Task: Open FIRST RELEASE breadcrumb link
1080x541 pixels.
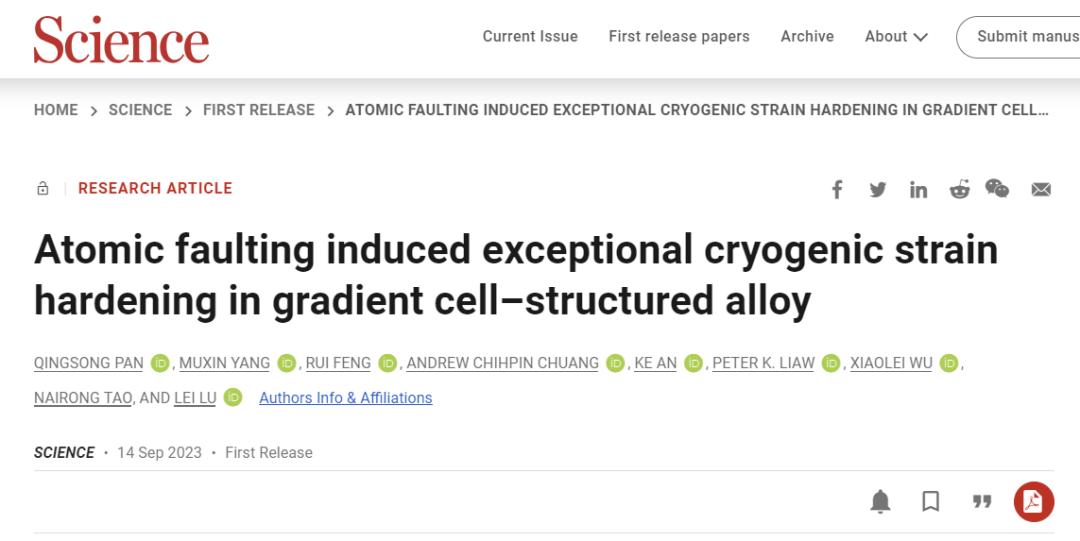Action: click(259, 110)
